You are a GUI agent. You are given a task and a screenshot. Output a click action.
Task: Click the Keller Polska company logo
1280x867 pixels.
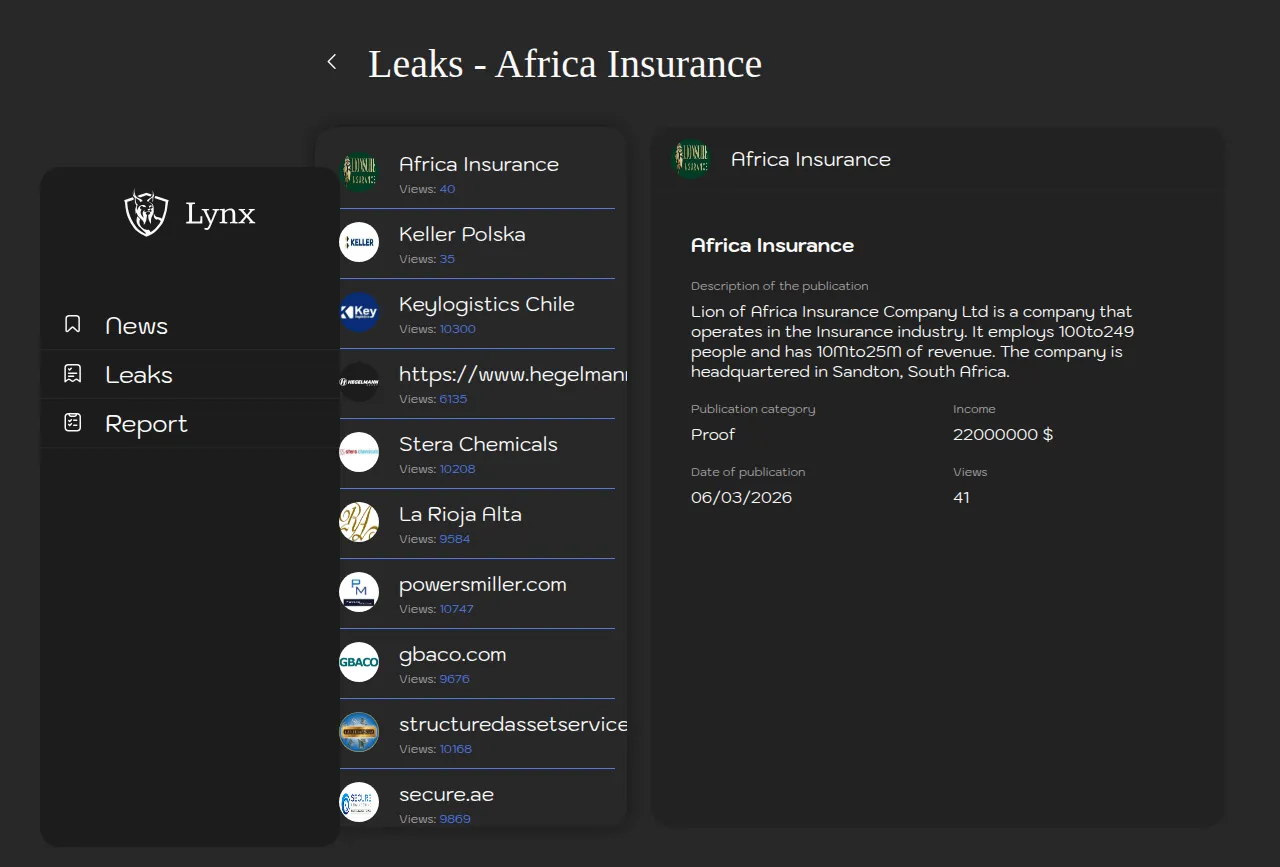[359, 242]
